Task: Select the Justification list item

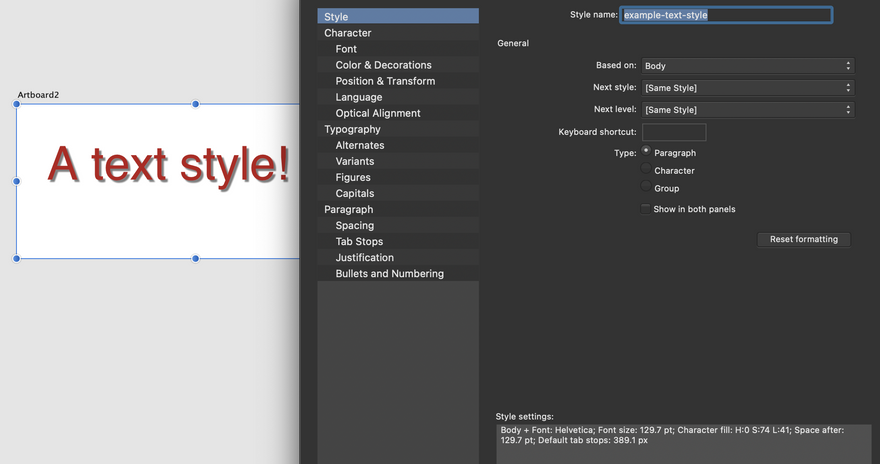Action: [365, 257]
